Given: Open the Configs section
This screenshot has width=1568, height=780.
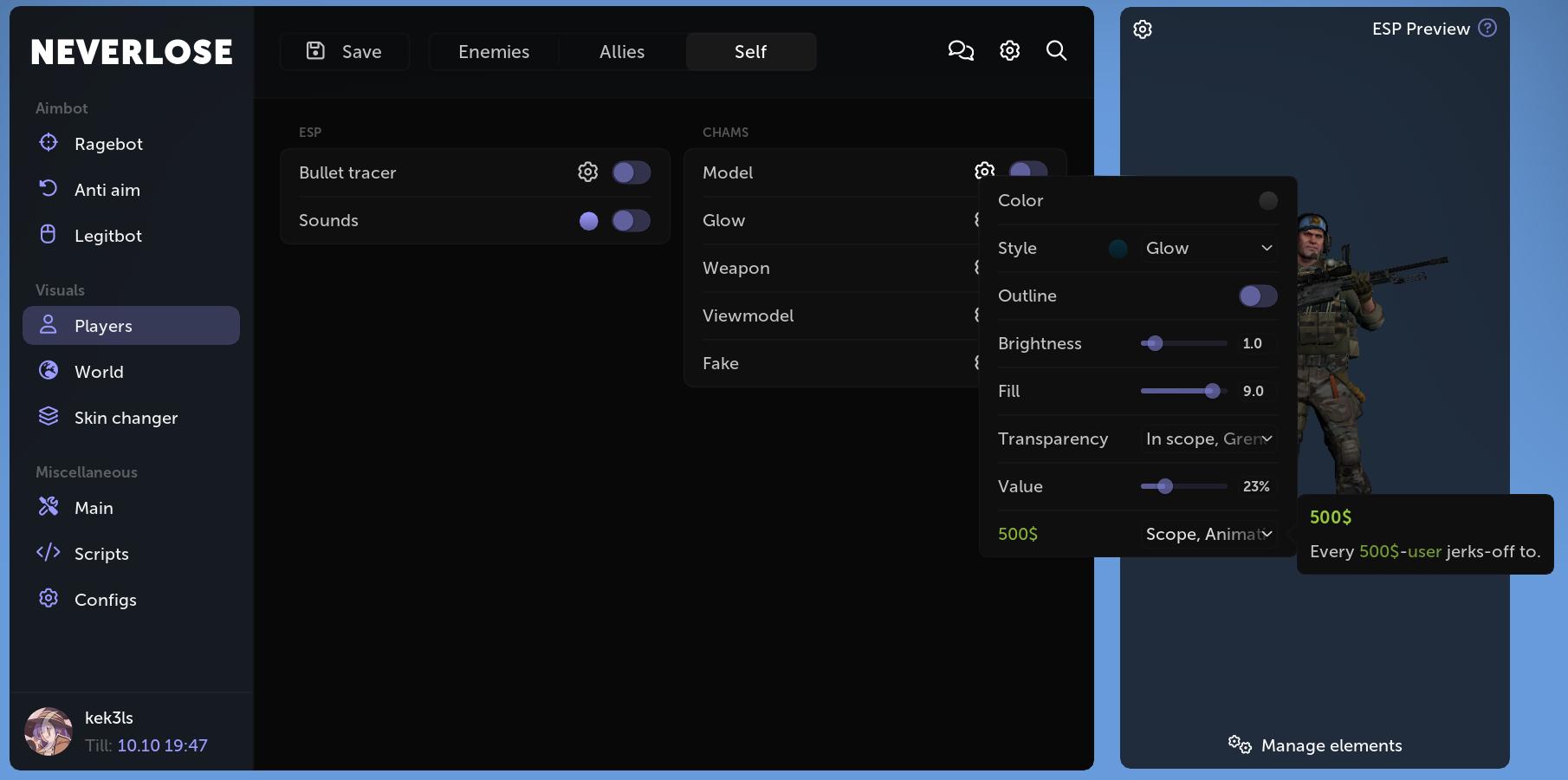Looking at the screenshot, I should click(x=131, y=600).
